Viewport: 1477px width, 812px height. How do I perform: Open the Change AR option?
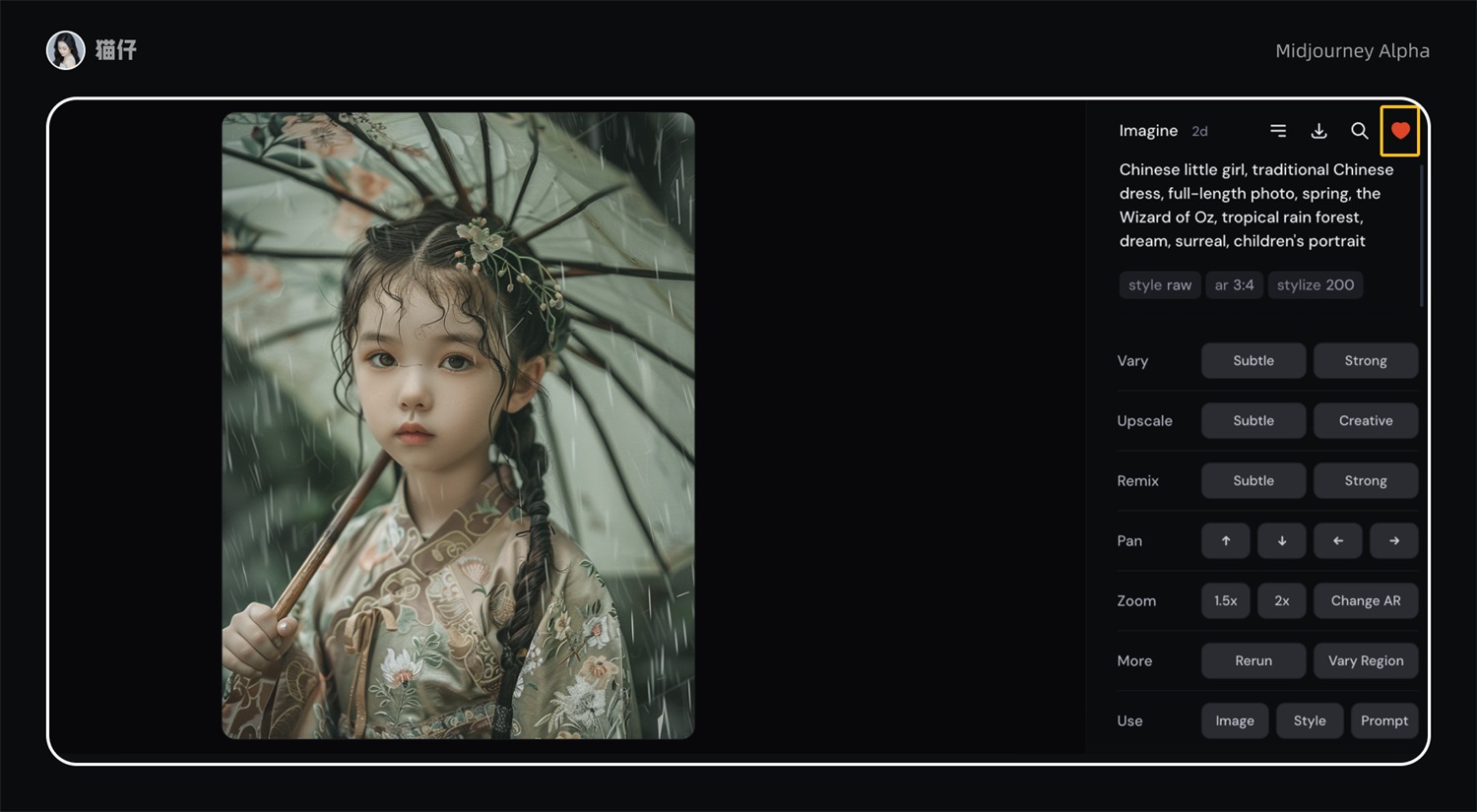pyautogui.click(x=1365, y=600)
